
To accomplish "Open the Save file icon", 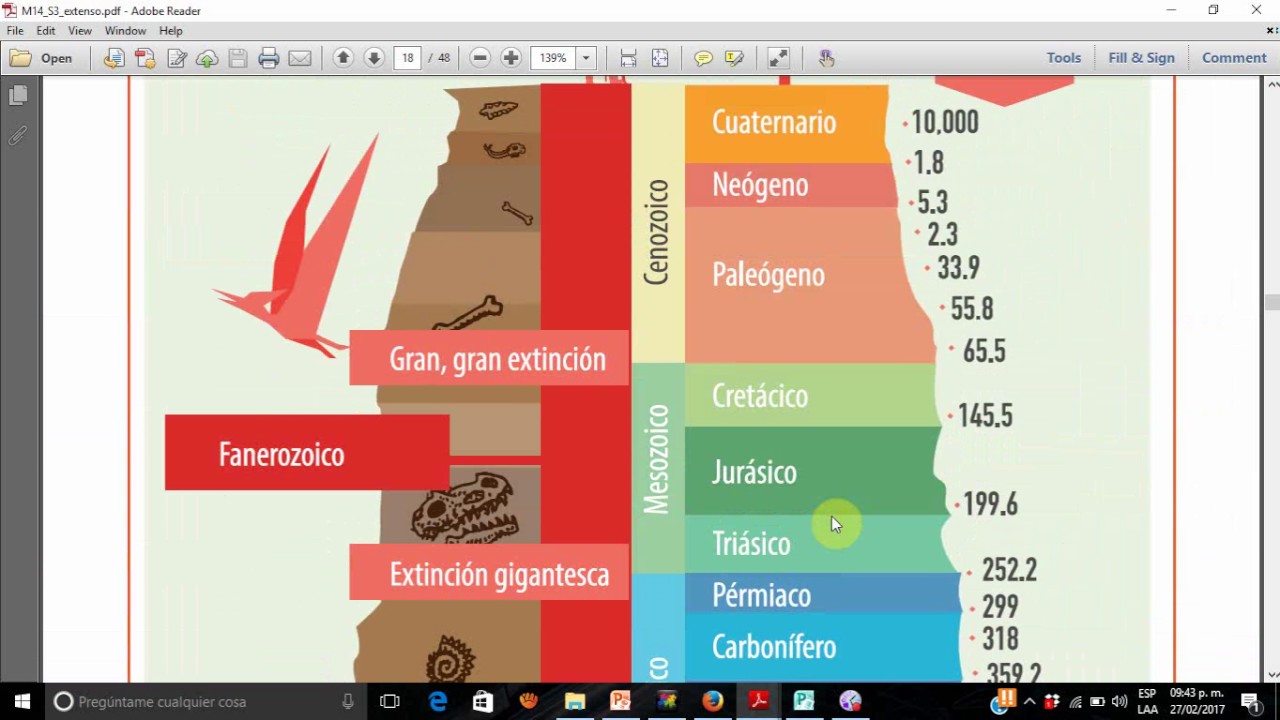I will (x=238, y=58).
